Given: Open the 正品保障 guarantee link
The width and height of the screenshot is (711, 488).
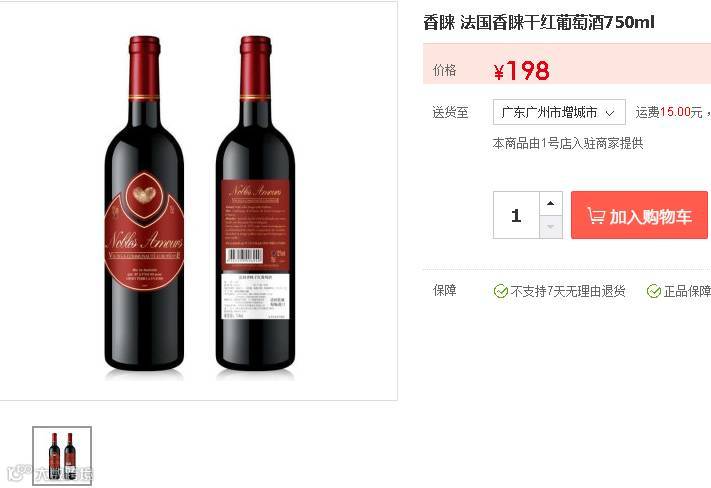Looking at the screenshot, I should [x=687, y=291].
